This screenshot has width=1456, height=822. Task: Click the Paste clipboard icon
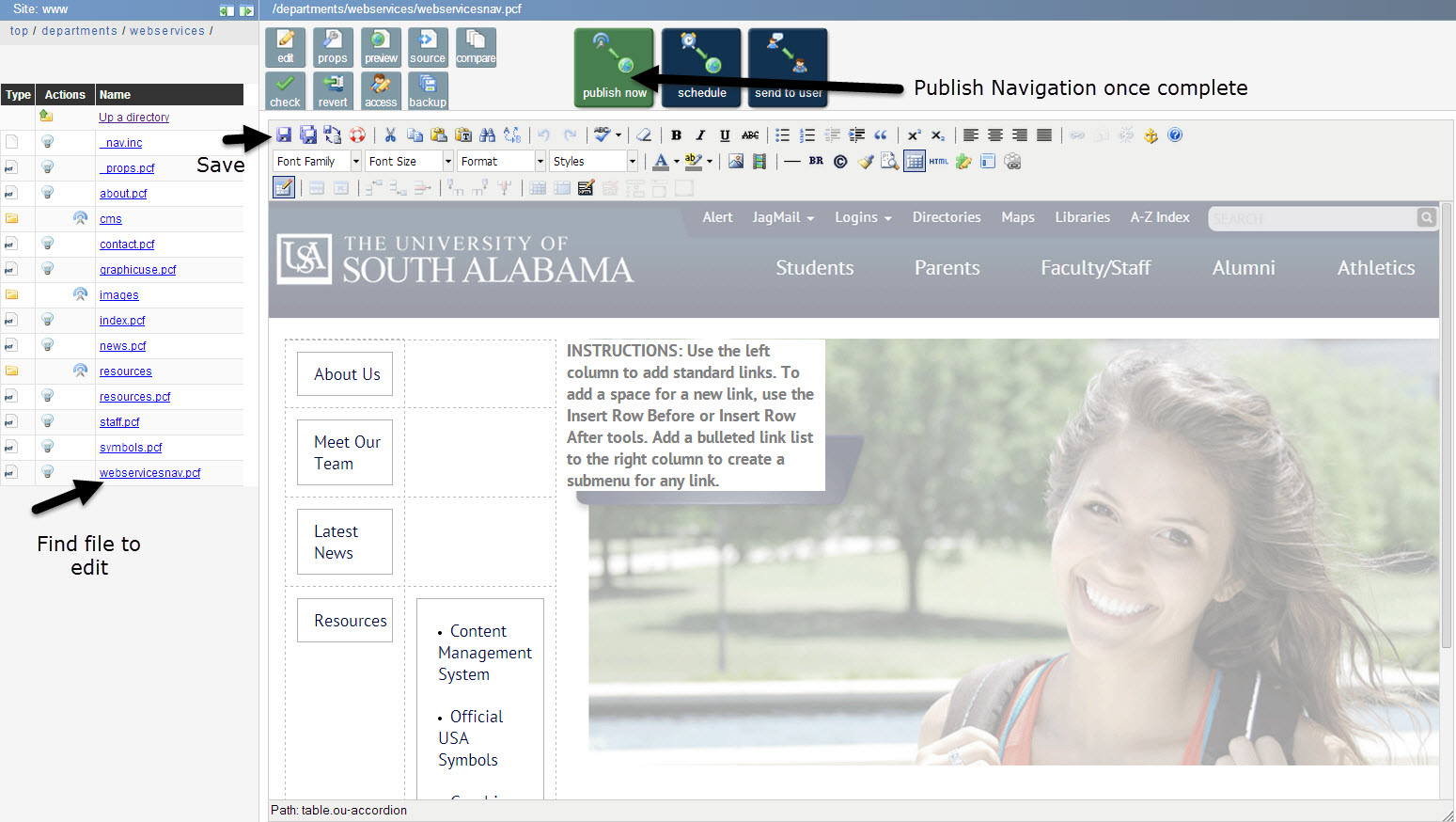[x=439, y=135]
